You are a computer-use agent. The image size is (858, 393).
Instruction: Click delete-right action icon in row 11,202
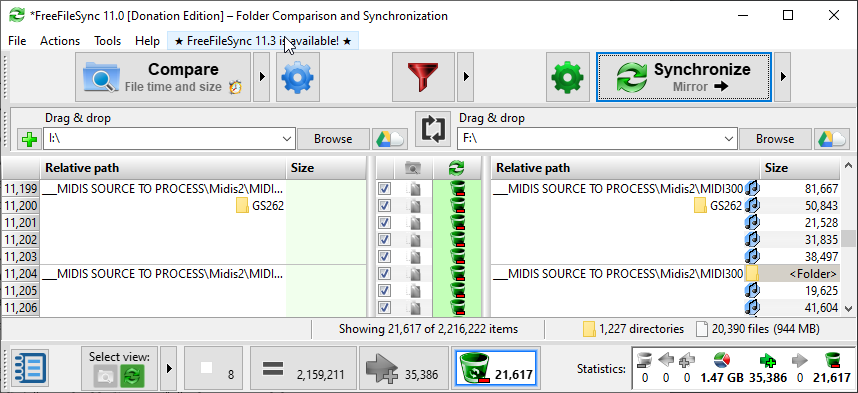457,240
